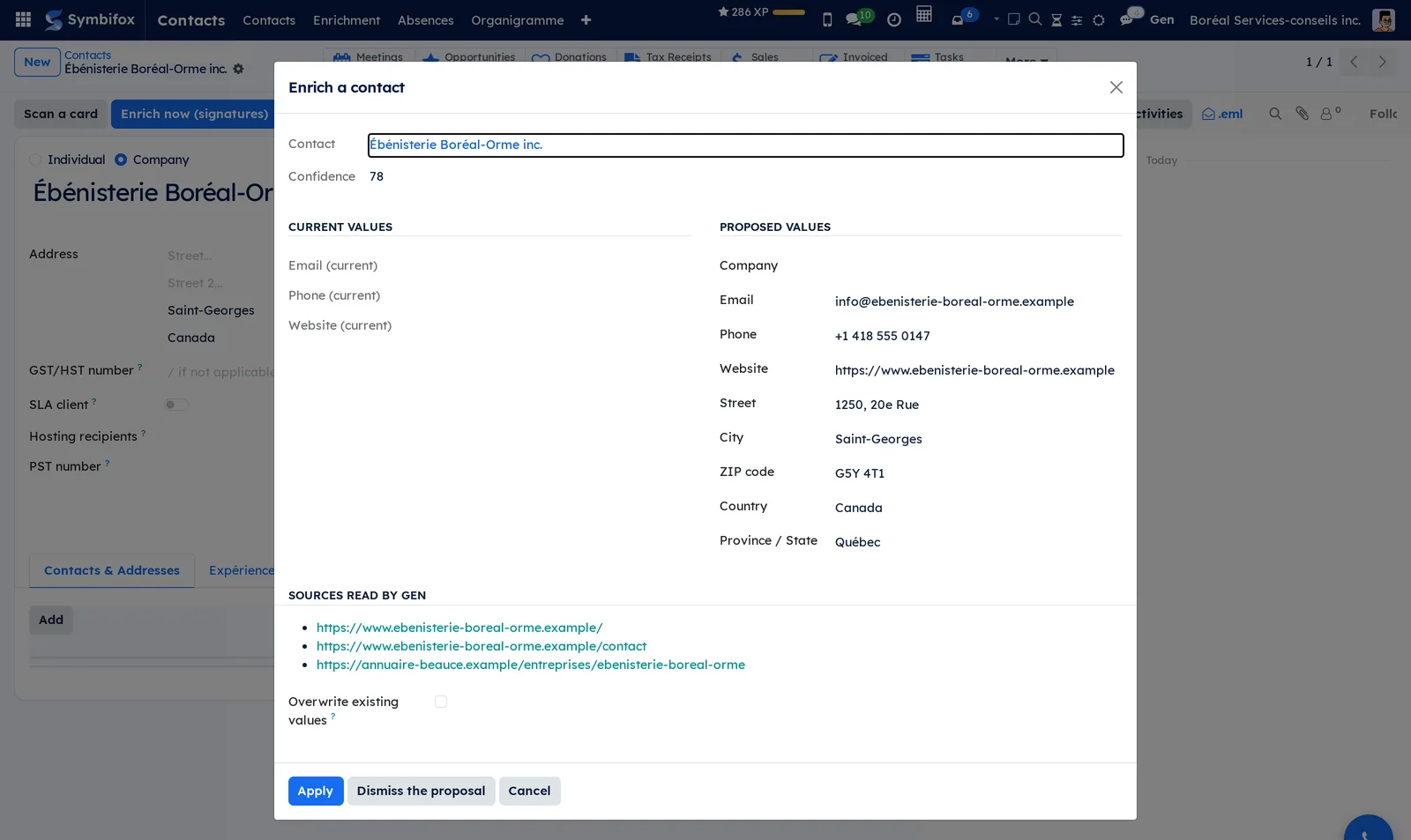Open conversations icon with badge 10
The image size is (1411, 840).
coord(858,18)
